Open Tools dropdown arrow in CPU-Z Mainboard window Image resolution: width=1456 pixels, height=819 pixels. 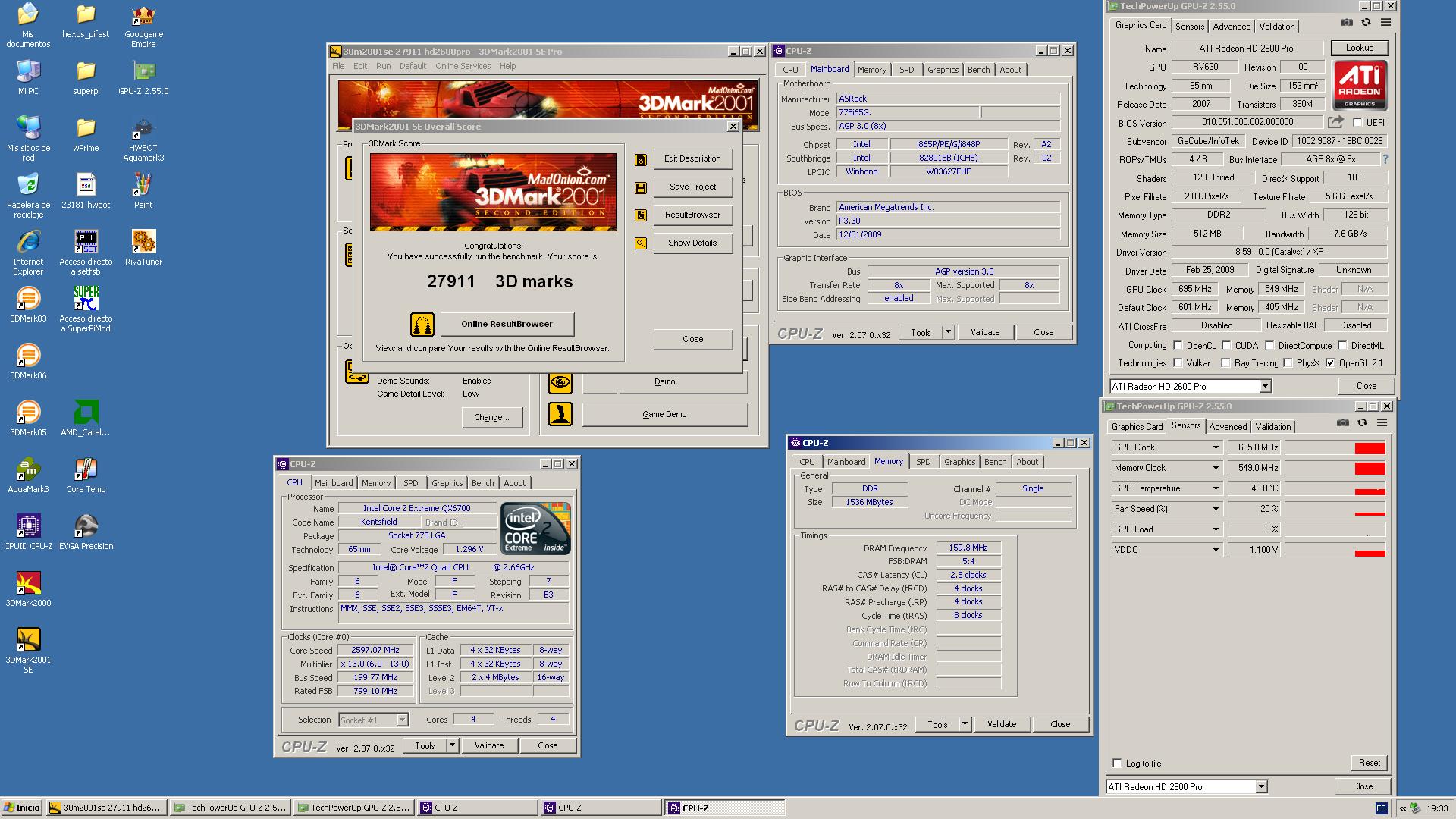(x=948, y=332)
